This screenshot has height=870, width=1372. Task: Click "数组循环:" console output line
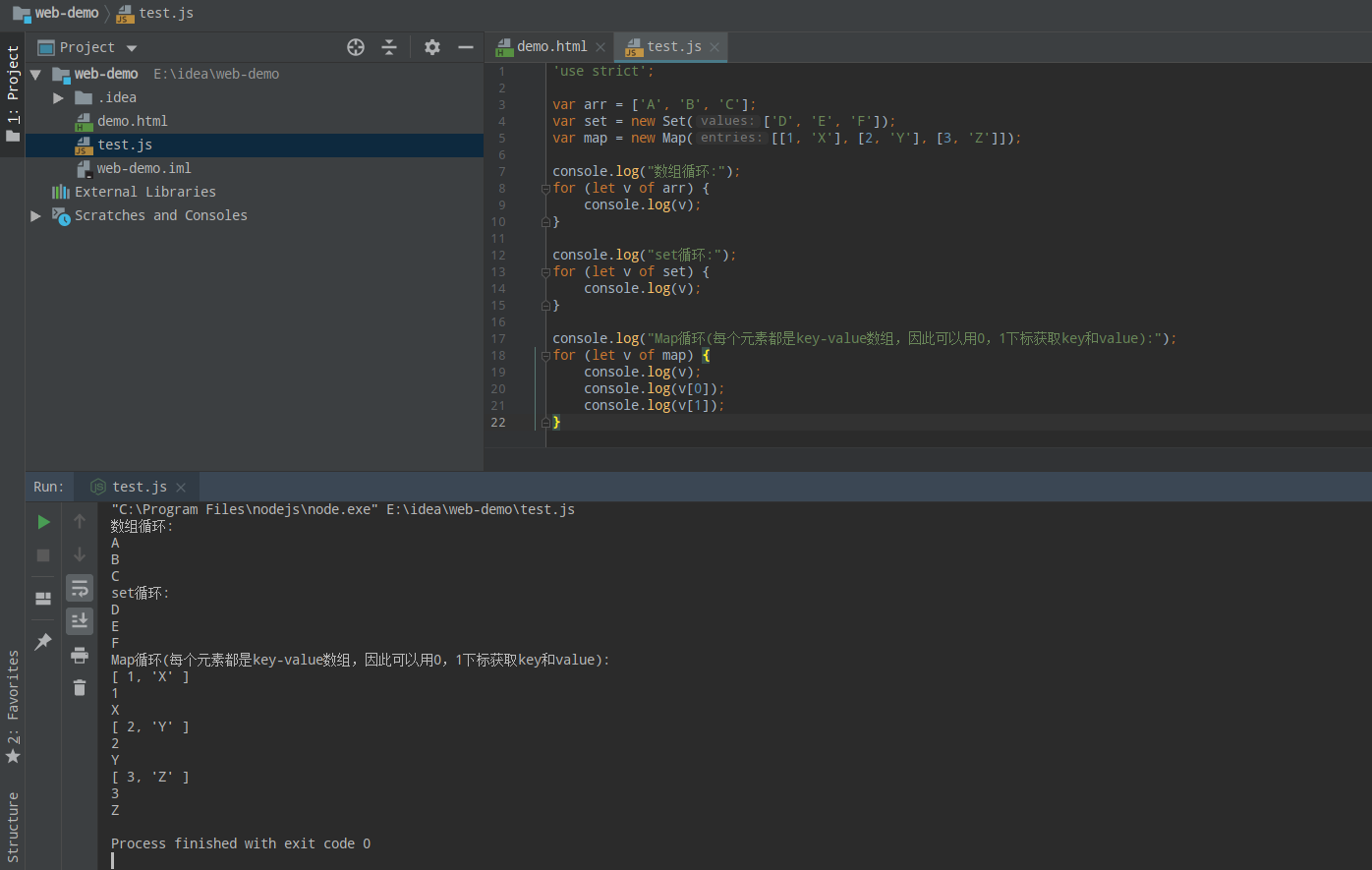click(142, 526)
